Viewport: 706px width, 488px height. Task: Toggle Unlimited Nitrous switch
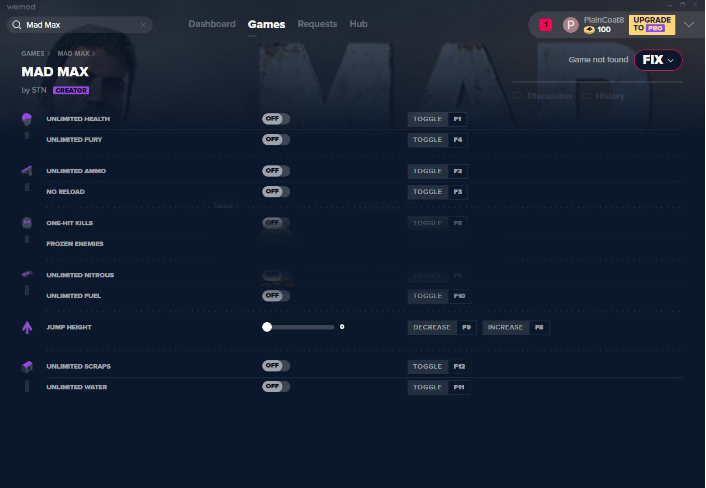(276, 275)
